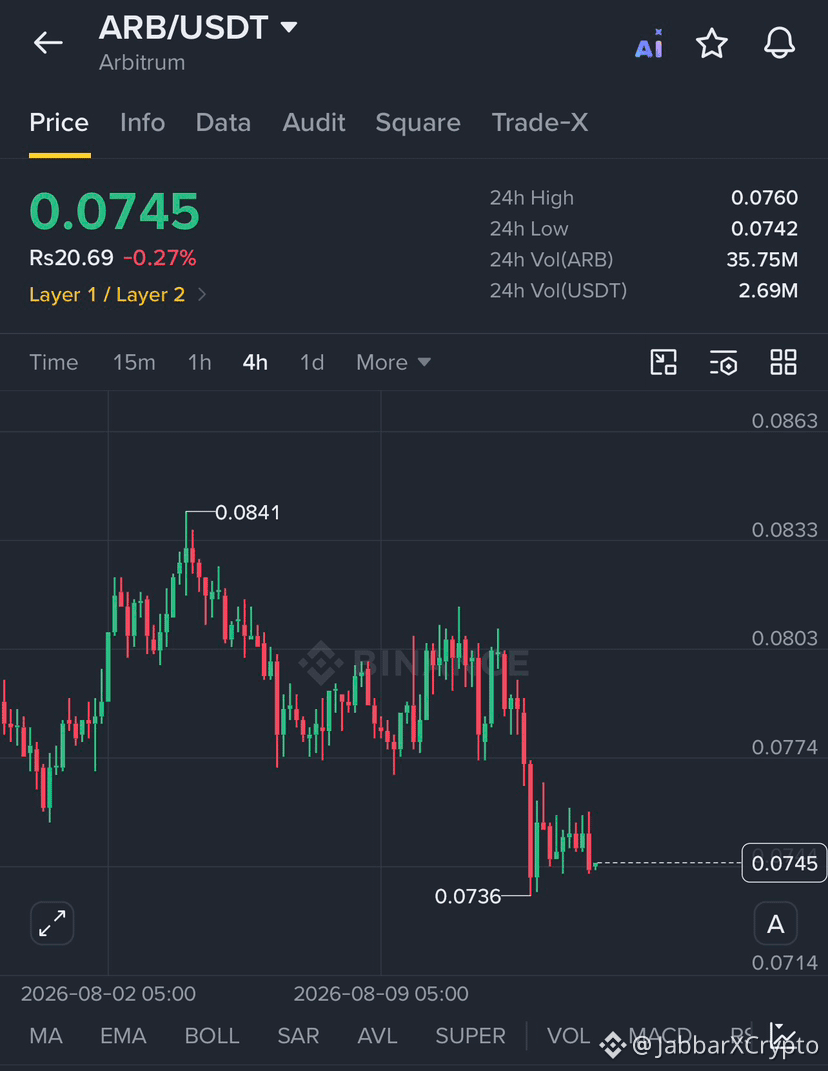Switch to the Data tab
The image size is (828, 1071).
[223, 122]
